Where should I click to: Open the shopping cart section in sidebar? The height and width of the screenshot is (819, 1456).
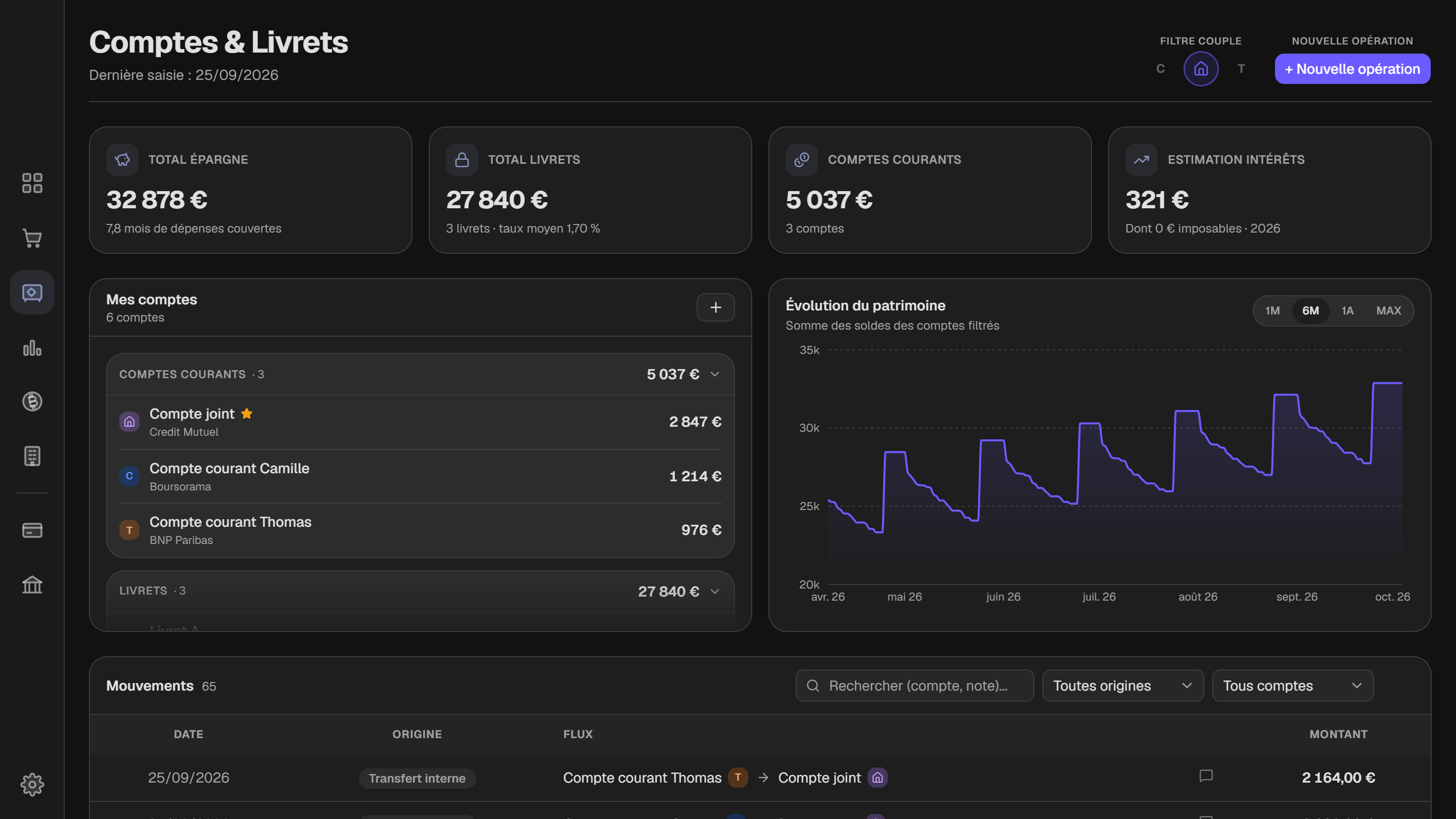click(32, 238)
